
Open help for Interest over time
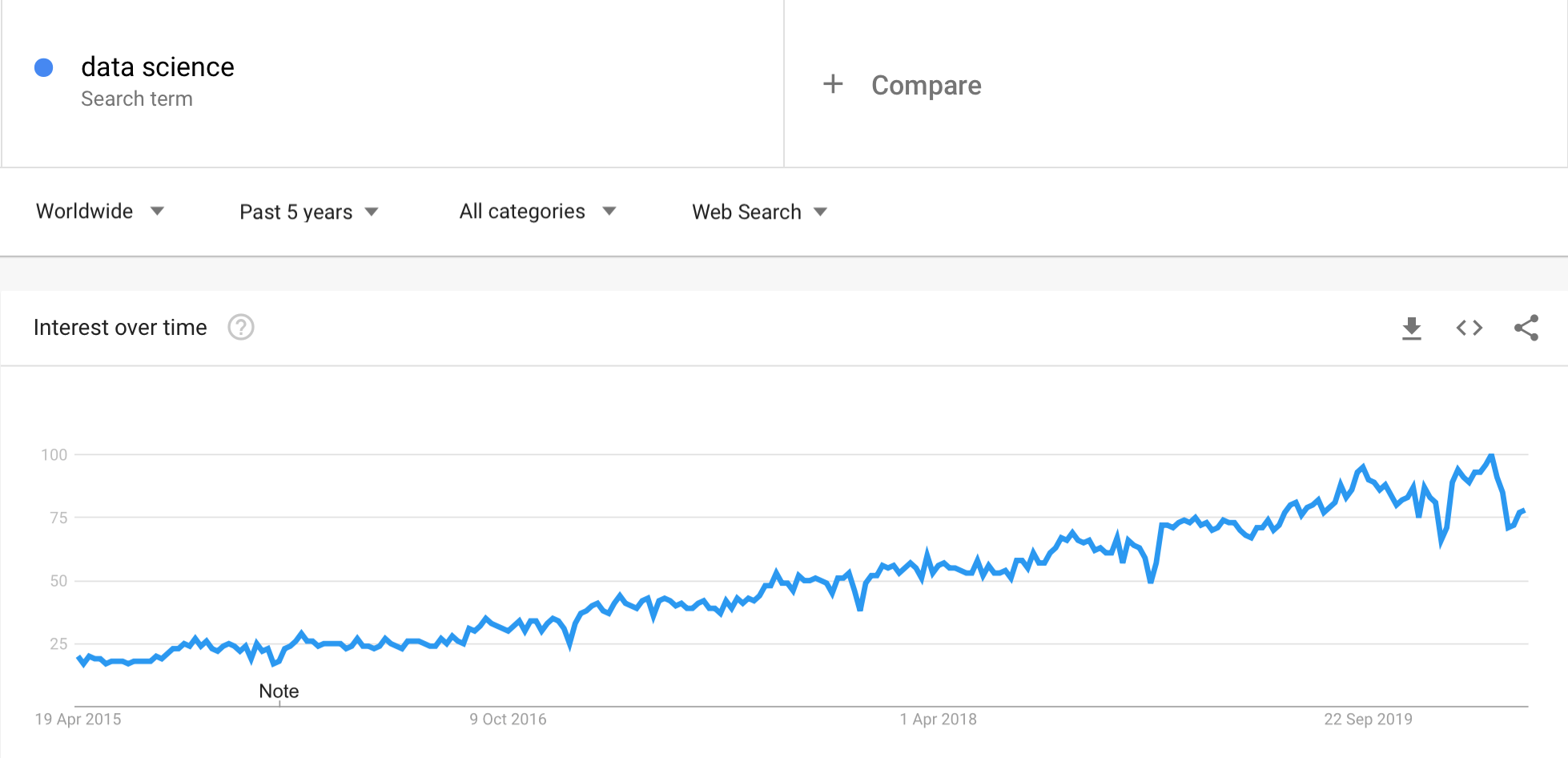[x=241, y=327]
